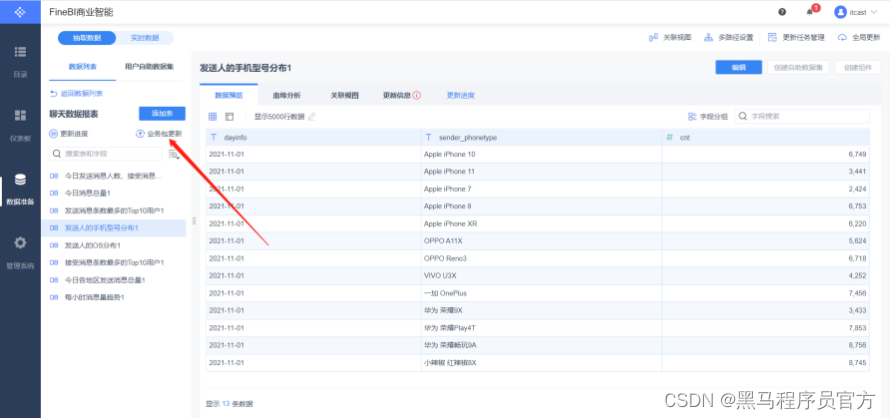The height and width of the screenshot is (419, 891).
Task: Select table 接受消息条数最多的Top10用户1
Action: pos(114,263)
